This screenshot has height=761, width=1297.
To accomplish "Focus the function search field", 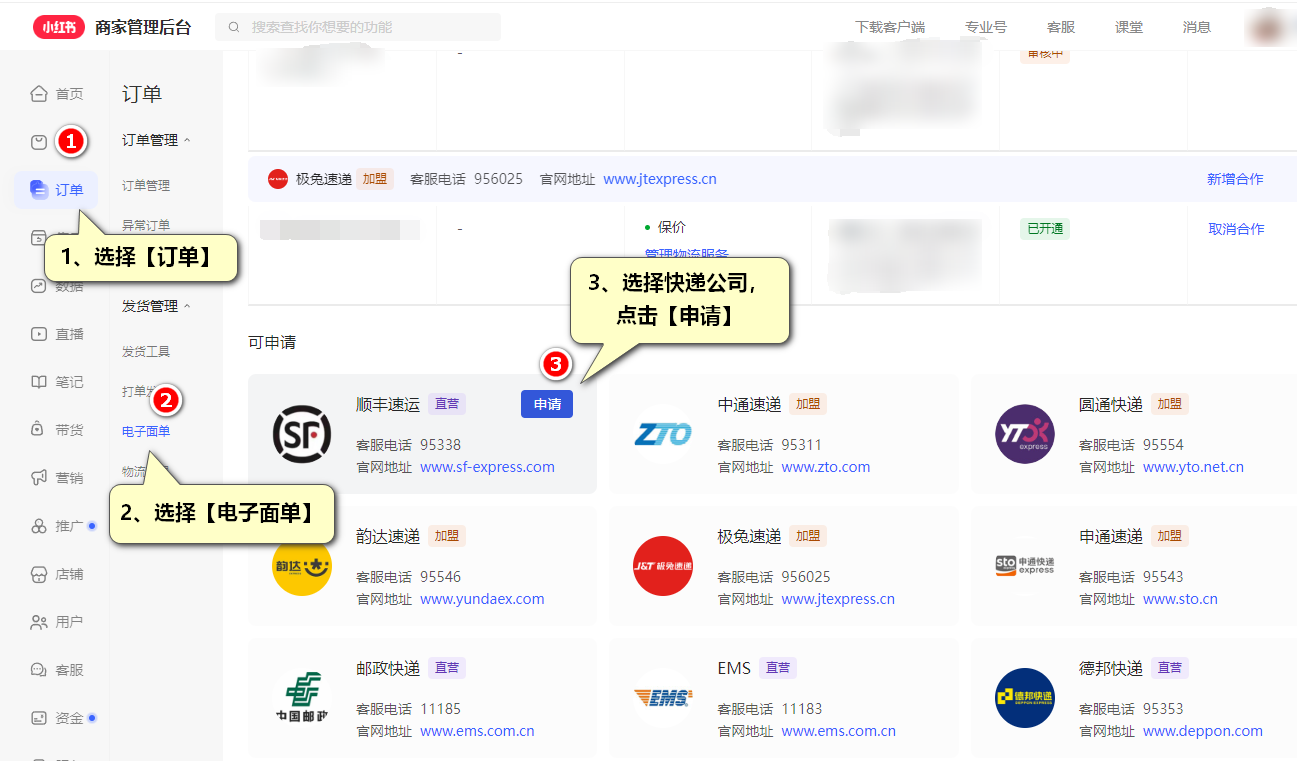I will pyautogui.click(x=360, y=27).
